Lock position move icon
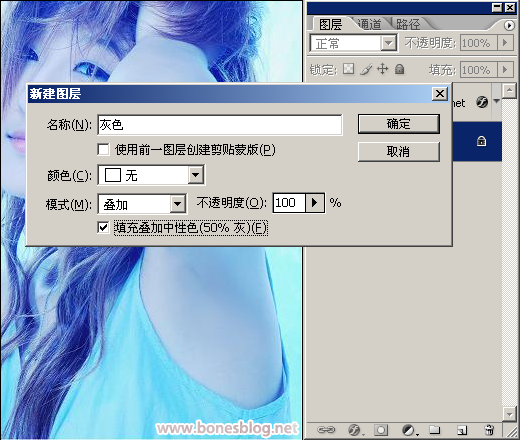520x440 pixels. (382, 69)
